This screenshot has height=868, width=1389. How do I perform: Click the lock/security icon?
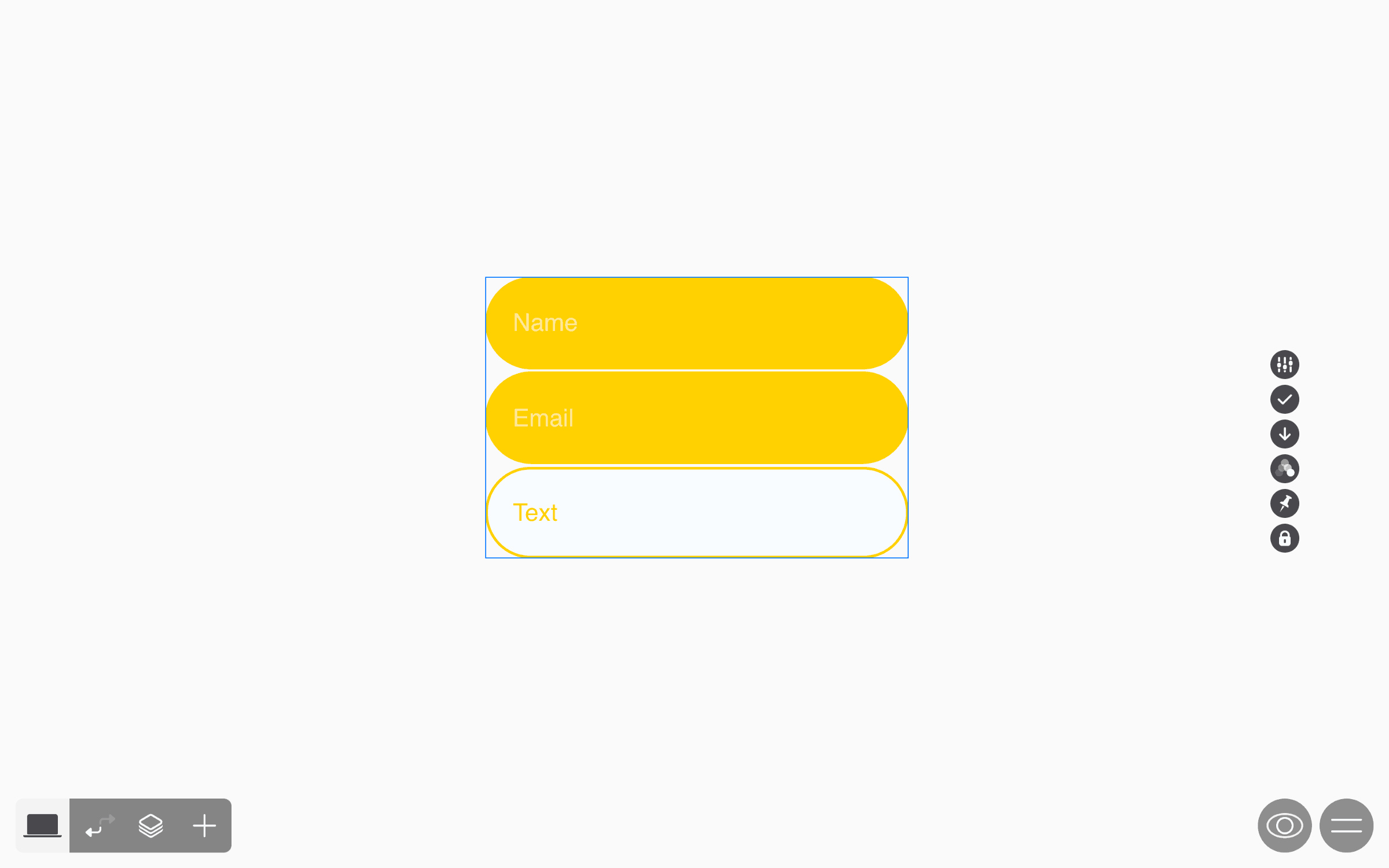tap(1284, 538)
